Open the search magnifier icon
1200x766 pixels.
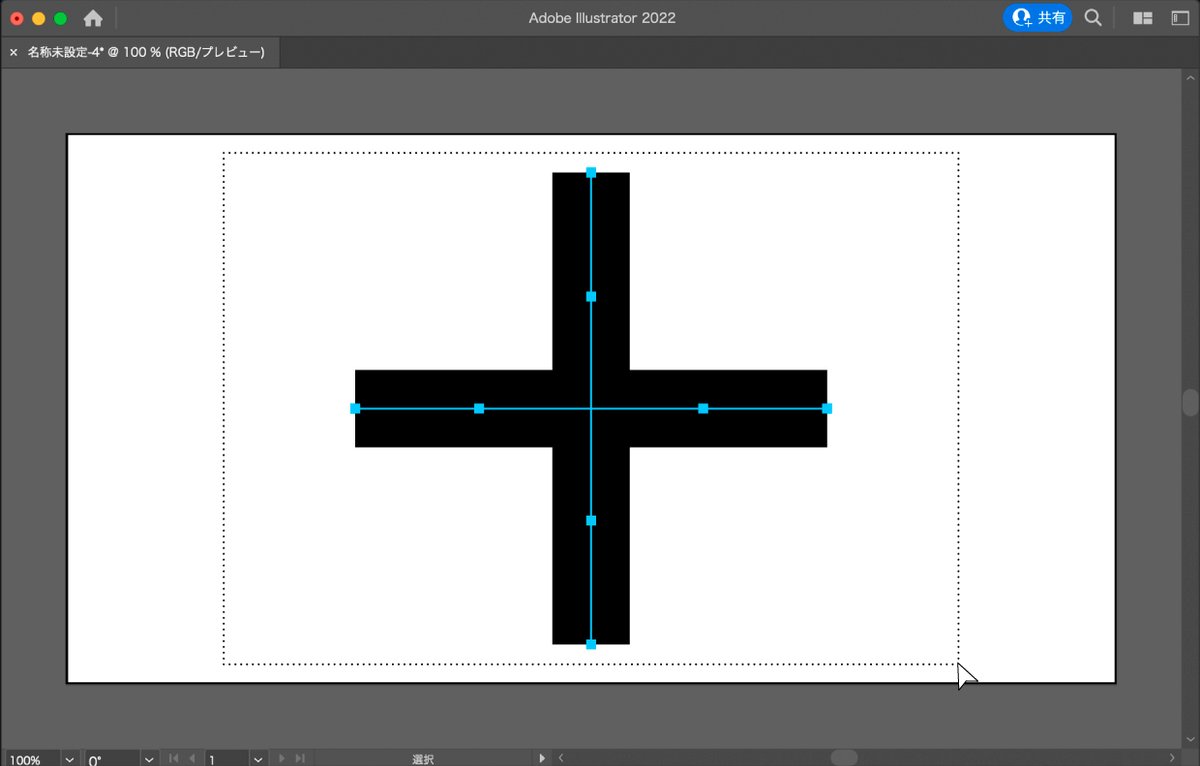click(1094, 18)
